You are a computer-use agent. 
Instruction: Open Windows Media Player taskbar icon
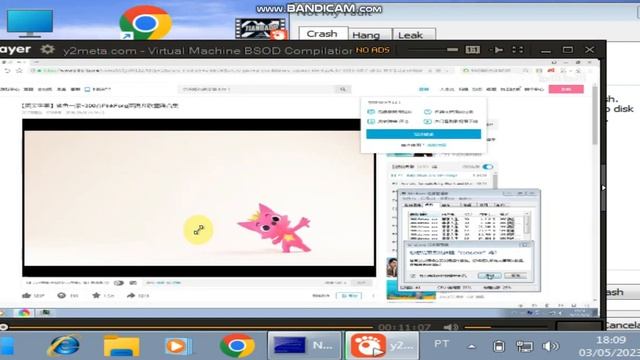(x=178, y=346)
